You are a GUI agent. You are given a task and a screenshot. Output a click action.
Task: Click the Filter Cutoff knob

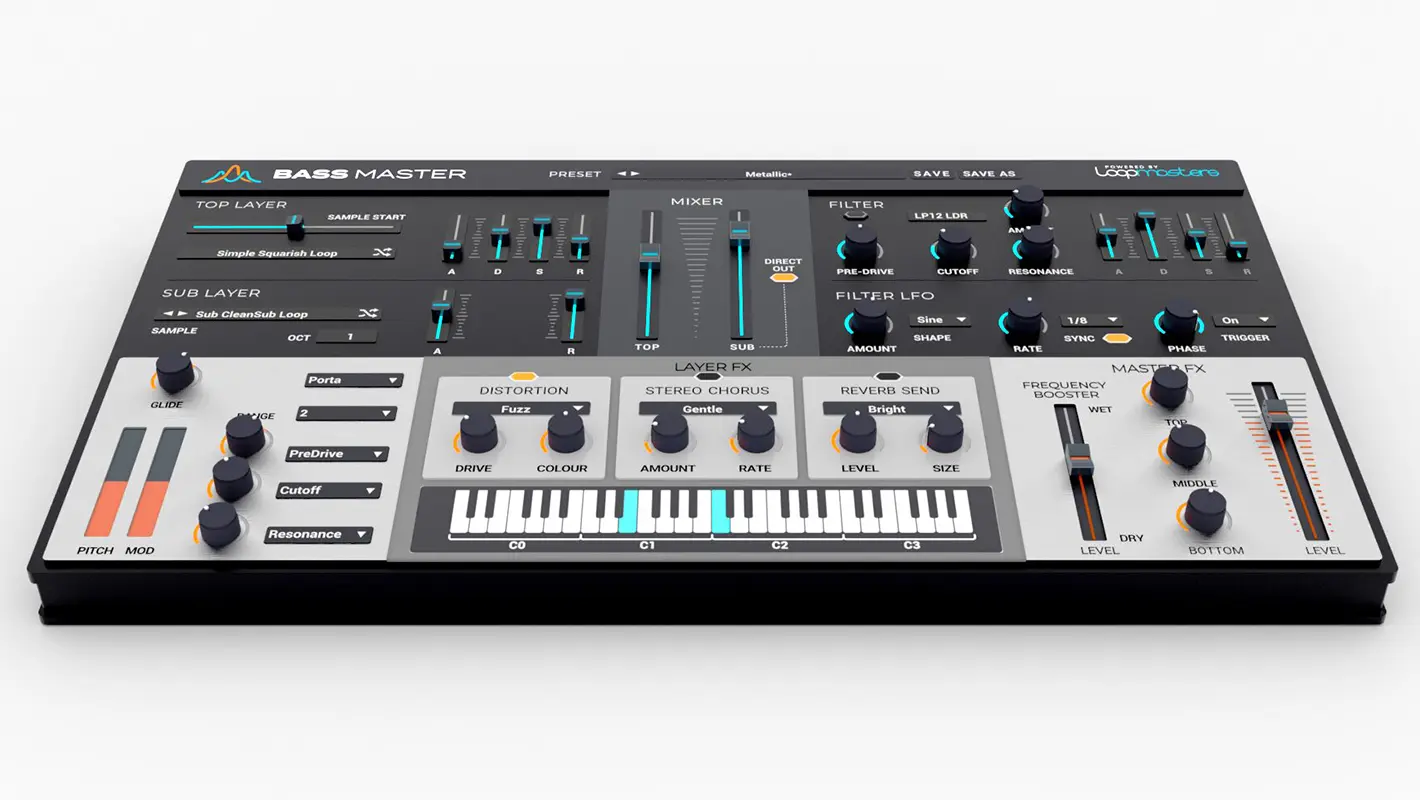[x=953, y=246]
